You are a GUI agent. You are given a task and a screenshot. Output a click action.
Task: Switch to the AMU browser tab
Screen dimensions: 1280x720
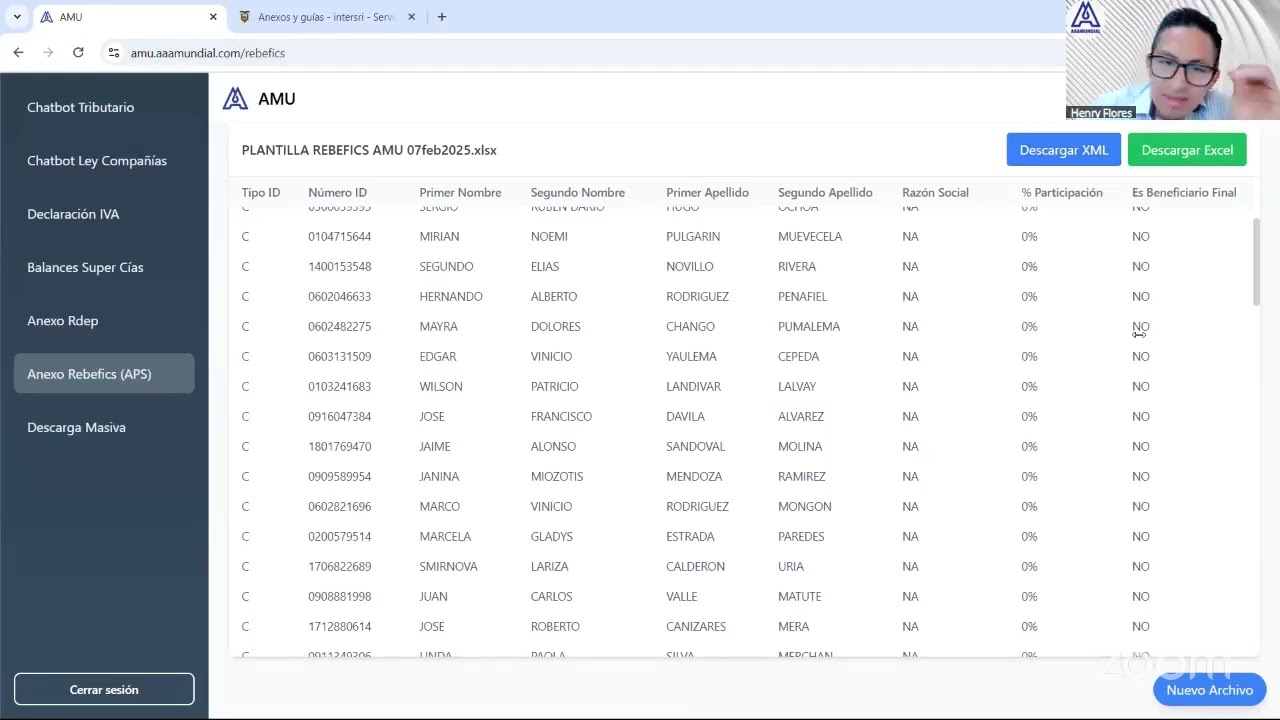(128, 17)
